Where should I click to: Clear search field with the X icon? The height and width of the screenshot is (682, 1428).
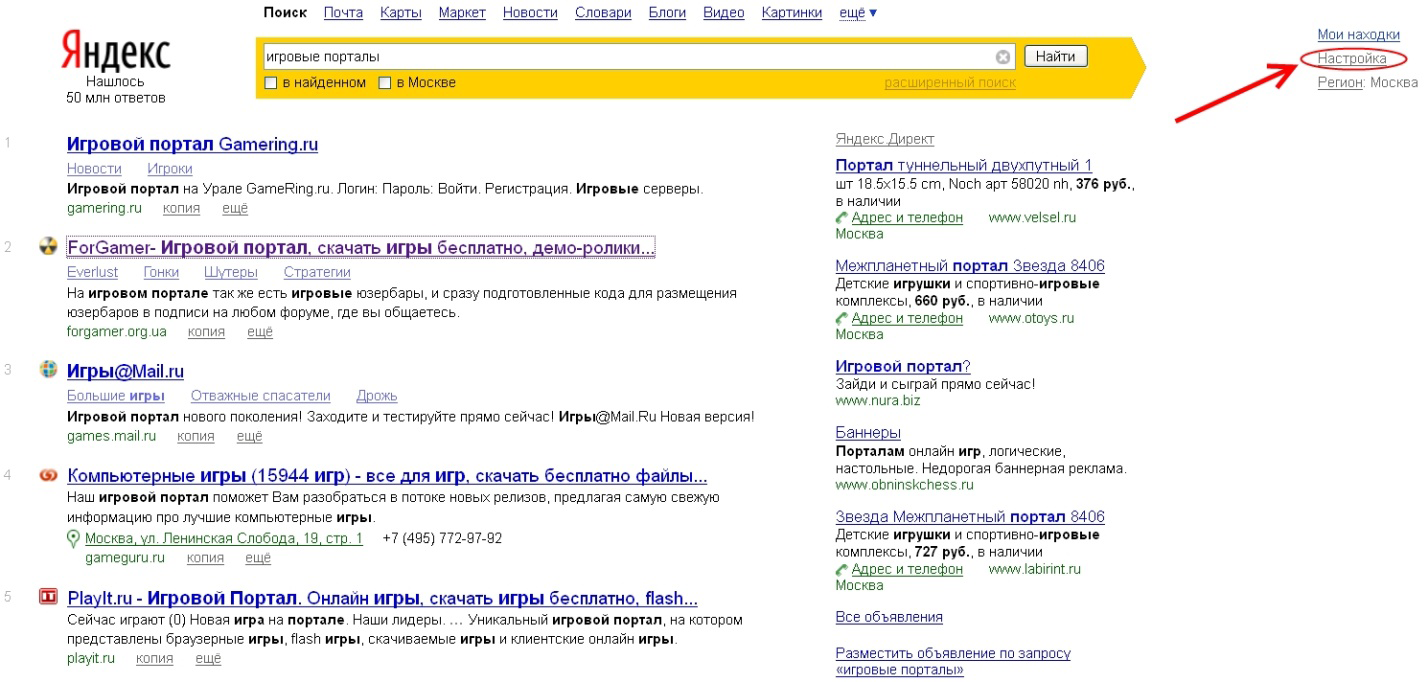coord(1003,57)
